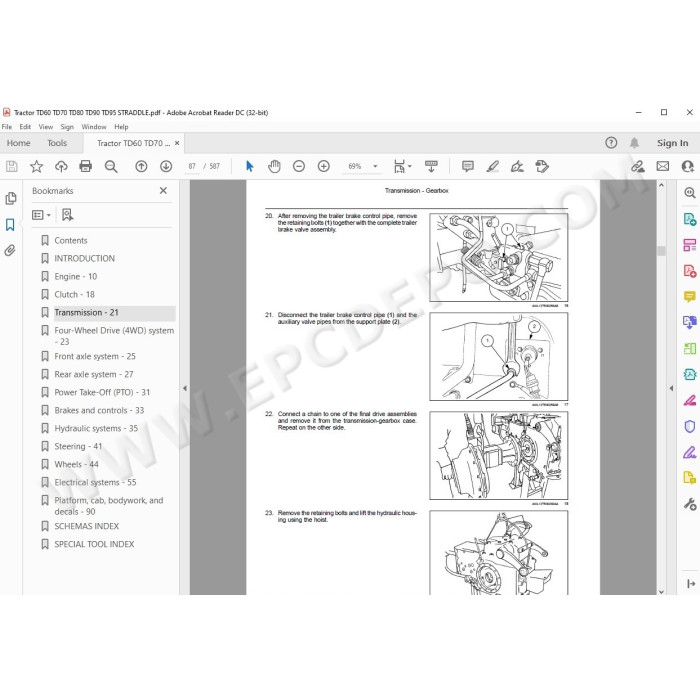Click the vertical scrollbar thumb
The height and width of the screenshot is (700, 700).
click(661, 250)
